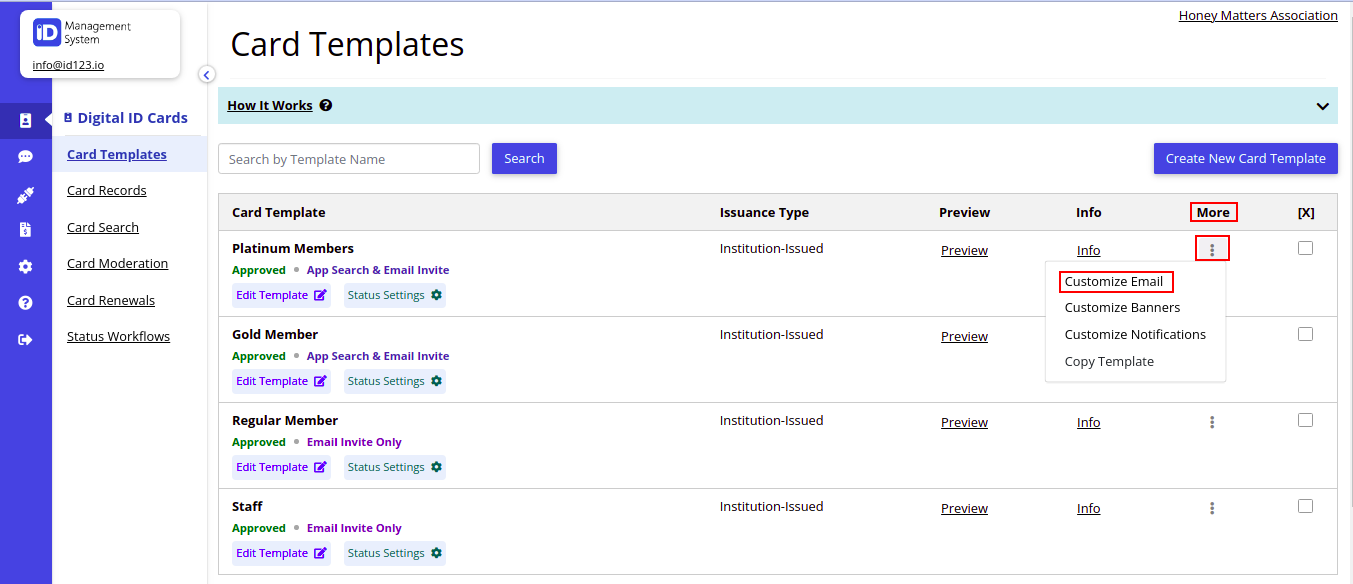The height and width of the screenshot is (584, 1353).
Task: Open the chat messages sidebar icon
Action: coord(25,156)
